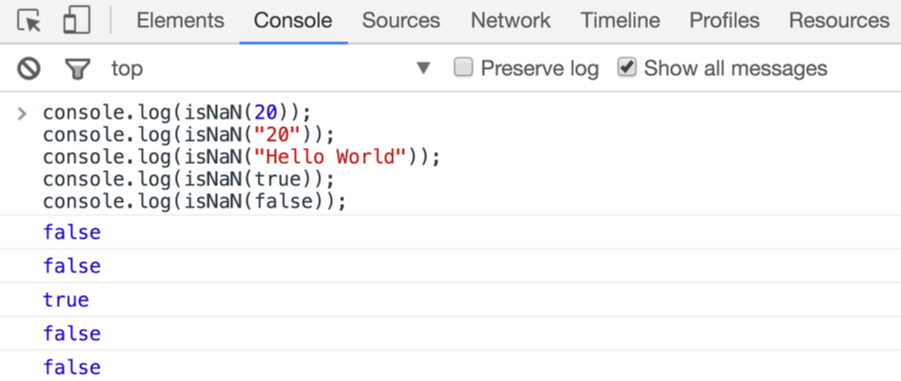This screenshot has height=381, width=901.
Task: Show the Resources tab
Action: point(839,21)
